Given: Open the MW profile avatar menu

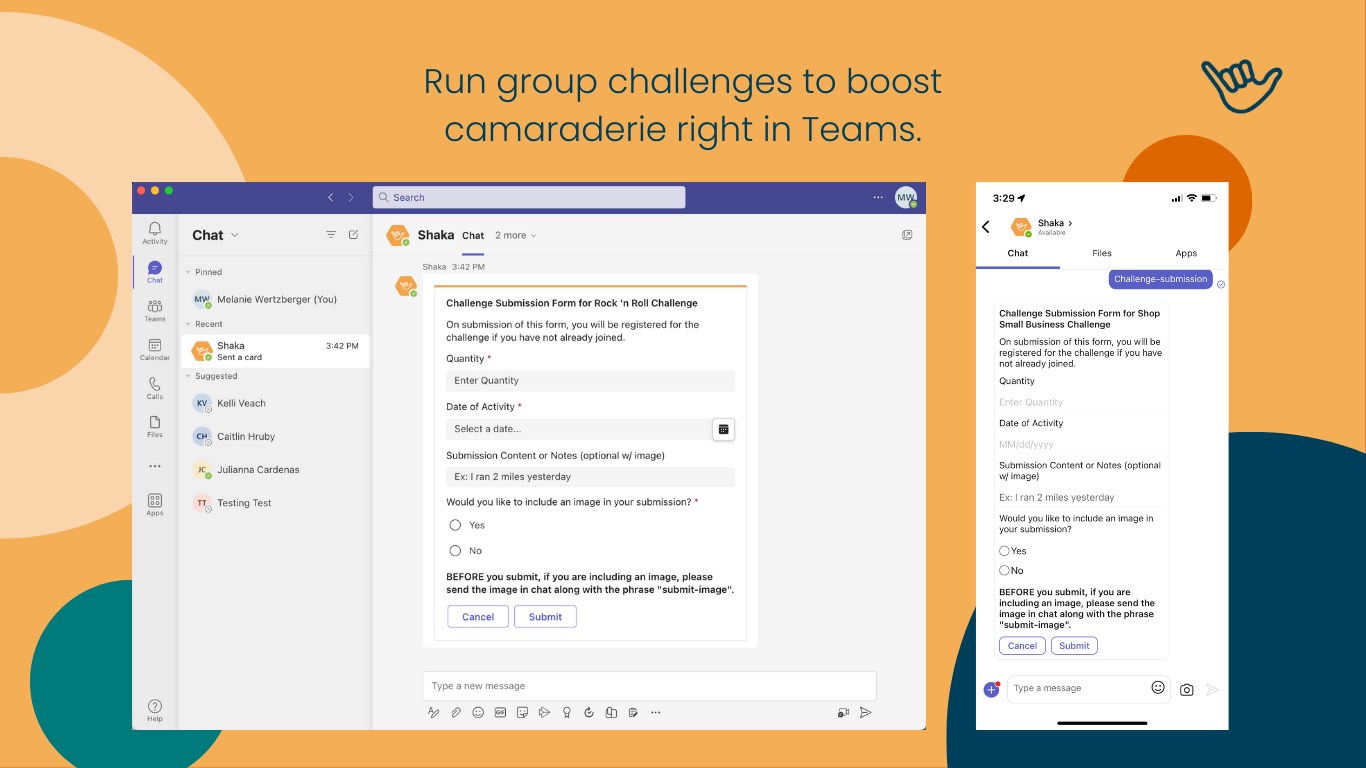Looking at the screenshot, I should (x=906, y=197).
